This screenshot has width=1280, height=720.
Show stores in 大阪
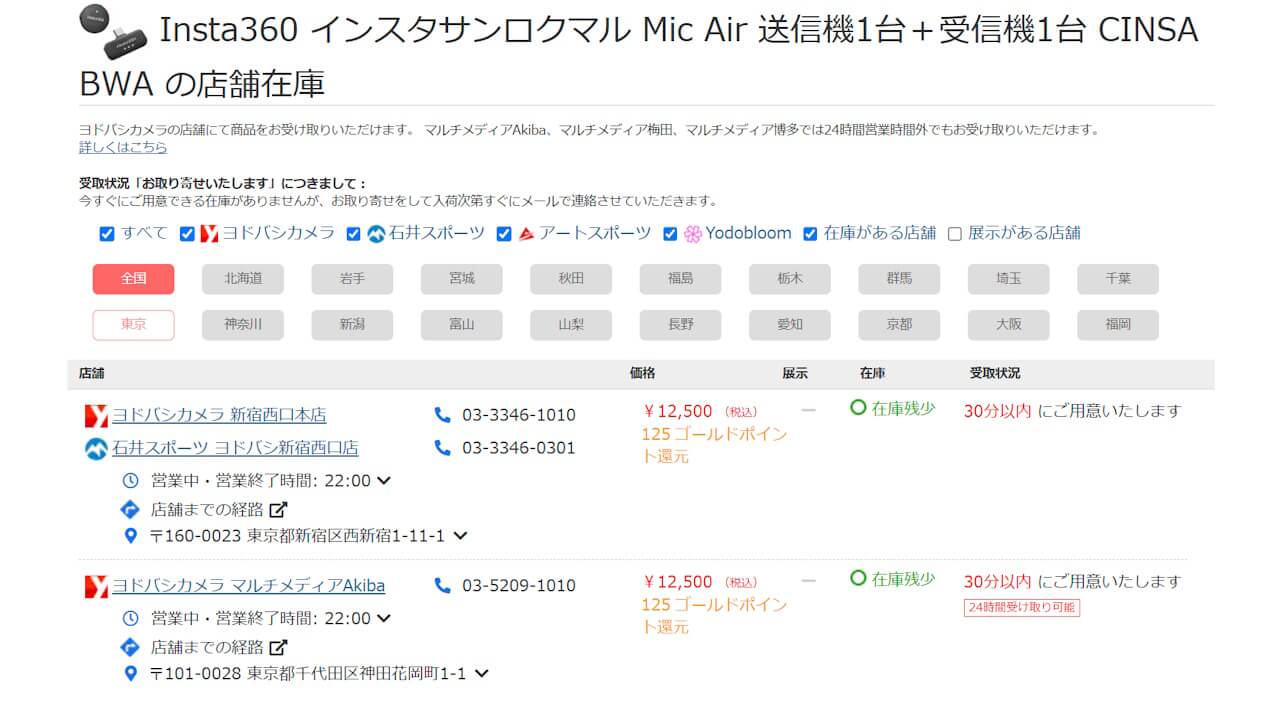tap(1009, 325)
